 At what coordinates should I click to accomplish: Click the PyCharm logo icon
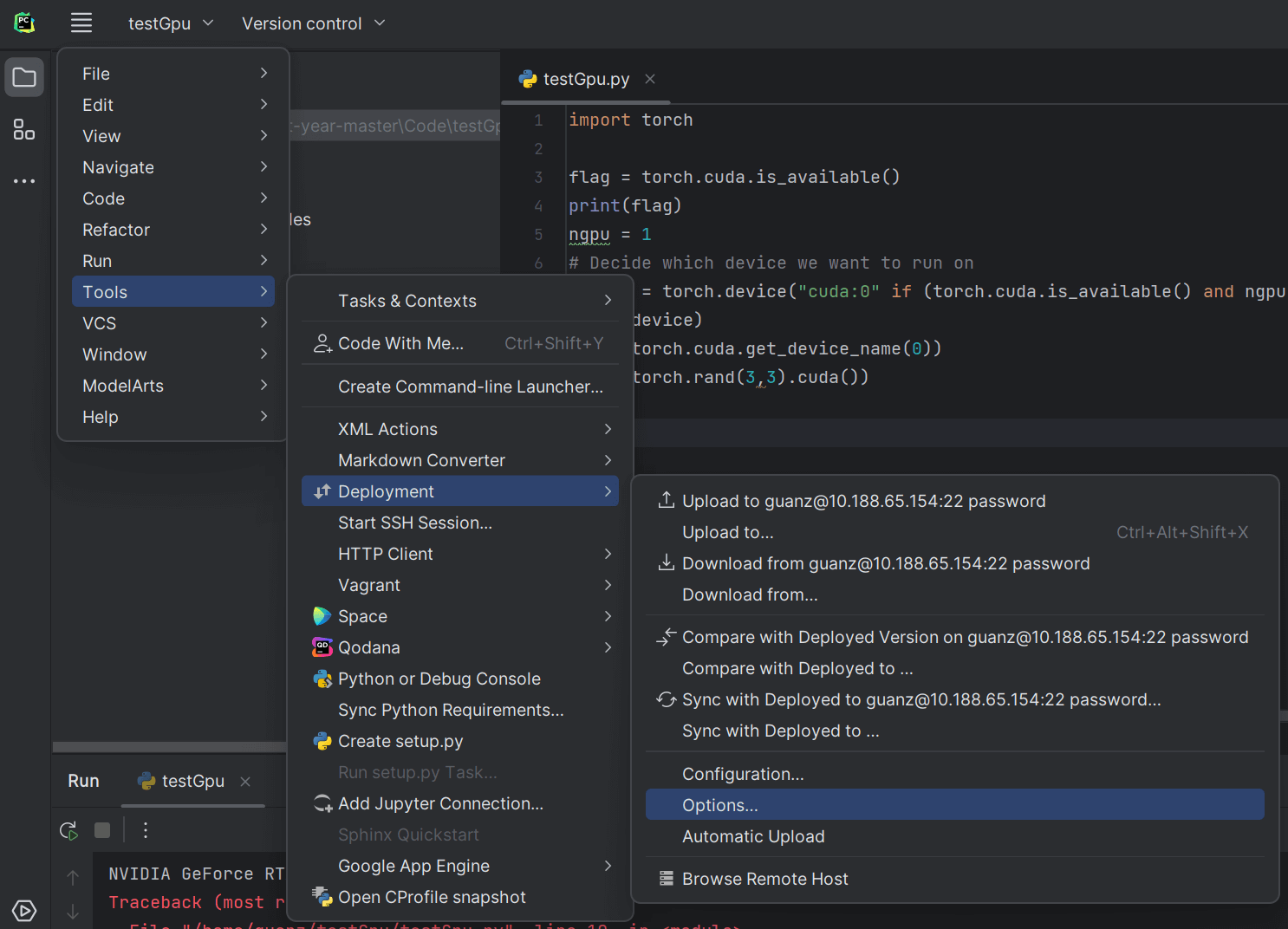[x=24, y=23]
